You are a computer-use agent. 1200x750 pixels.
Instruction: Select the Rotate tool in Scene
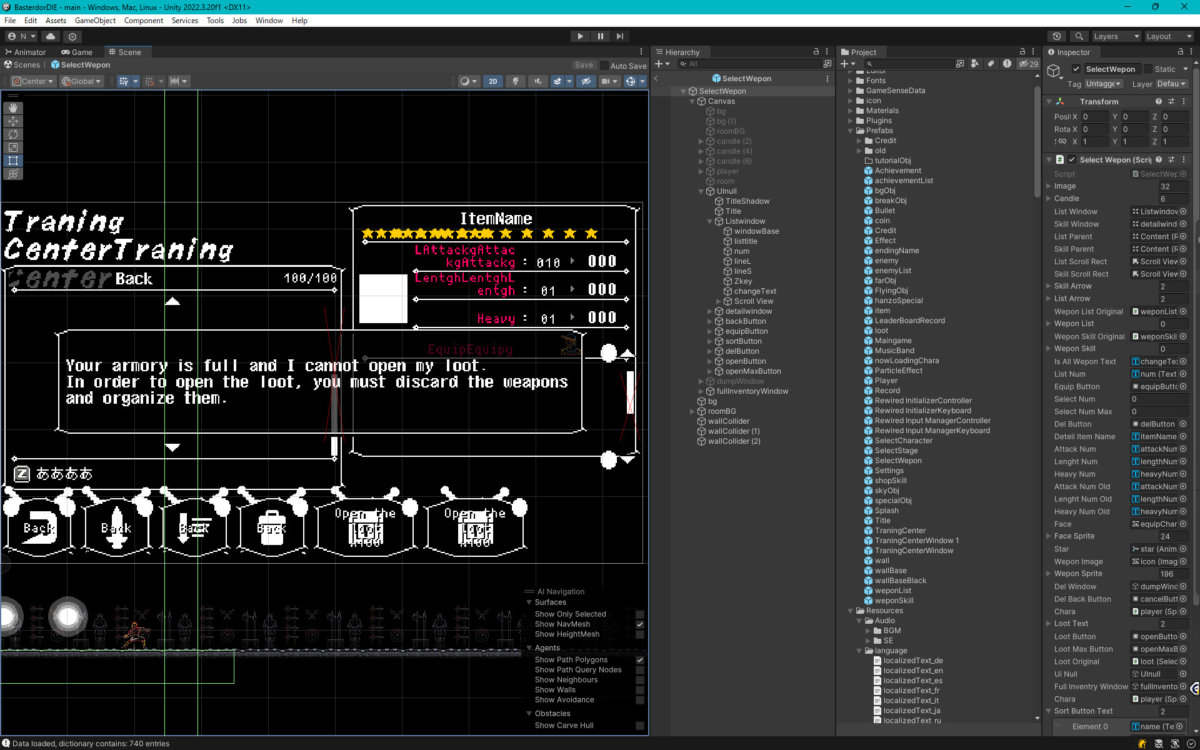13,133
